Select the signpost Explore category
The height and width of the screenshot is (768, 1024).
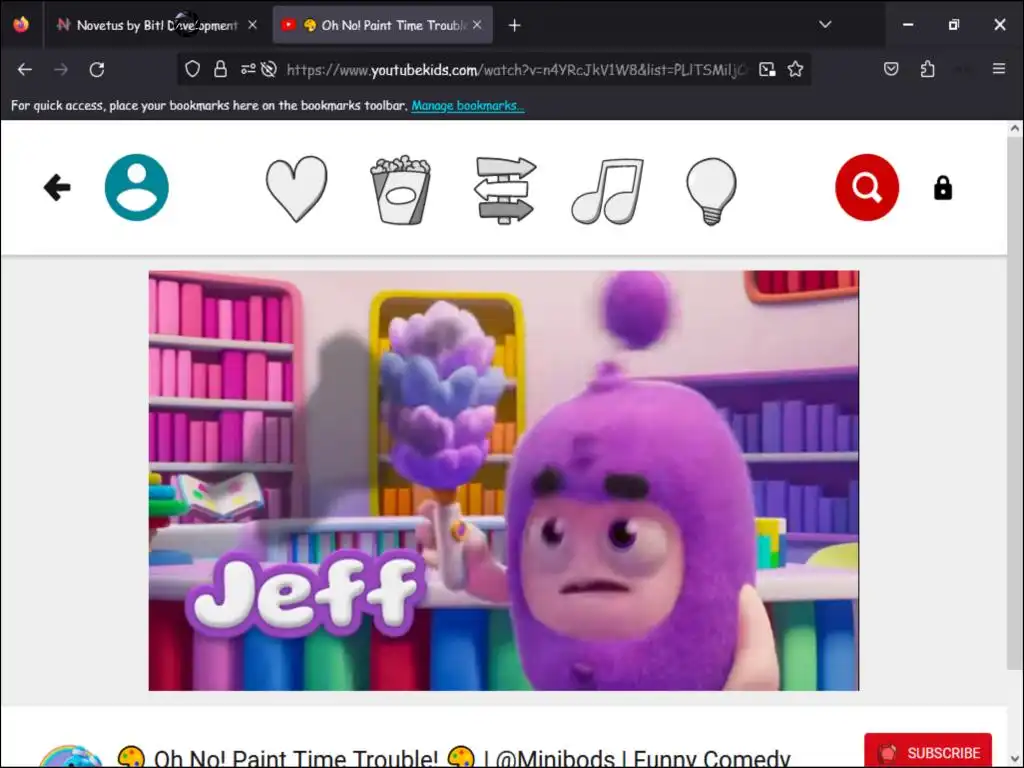[505, 189]
